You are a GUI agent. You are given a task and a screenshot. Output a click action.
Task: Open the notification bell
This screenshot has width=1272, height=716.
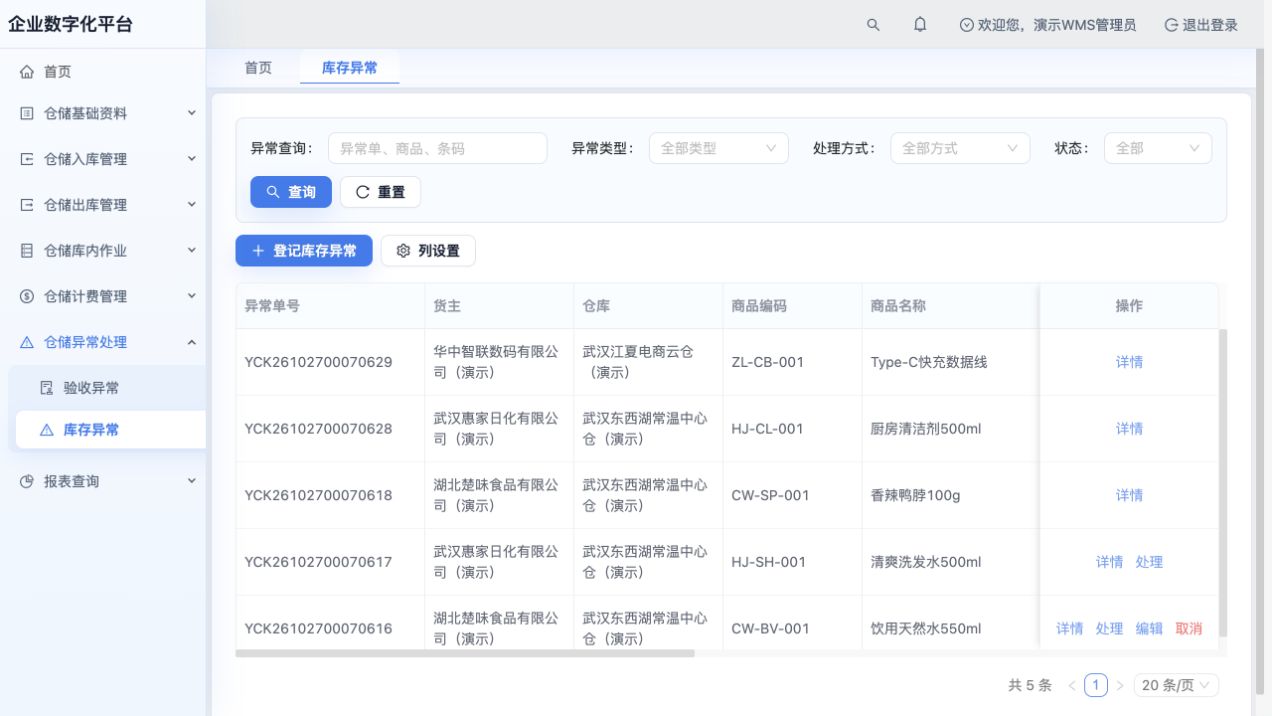(x=920, y=25)
